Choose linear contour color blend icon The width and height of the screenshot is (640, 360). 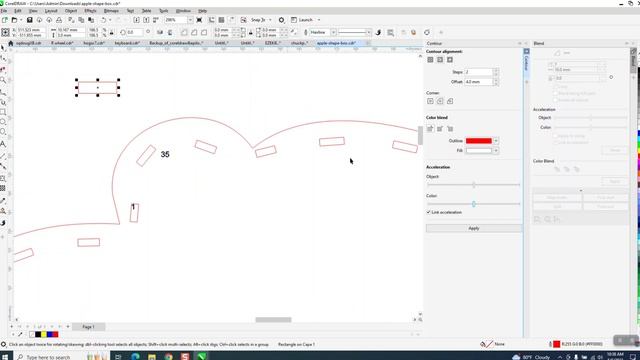430,129
